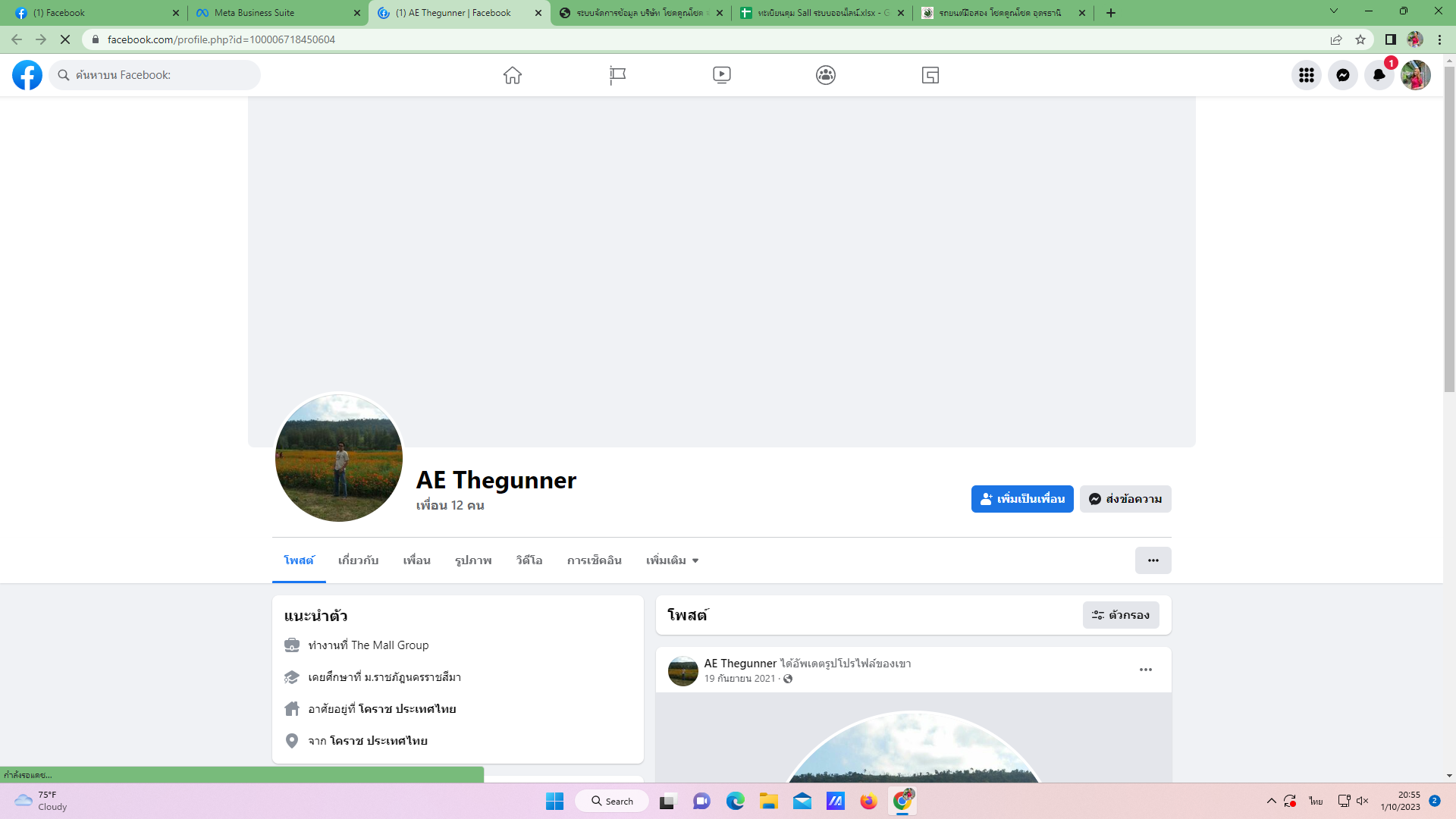This screenshot has height=819, width=1456.
Task: Open Firefox from the Windows taskbar
Action: click(x=868, y=802)
